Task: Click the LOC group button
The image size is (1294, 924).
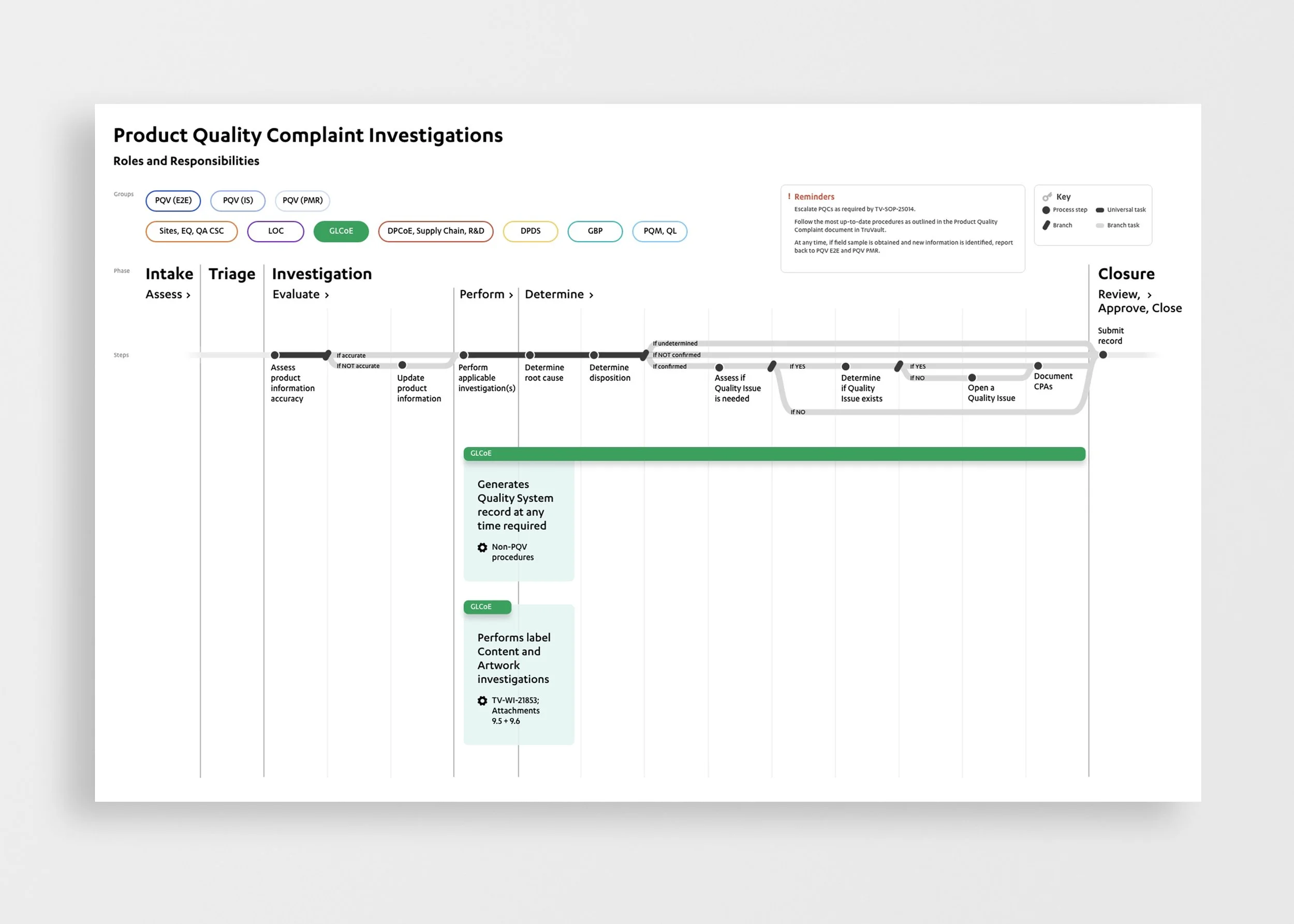Action: click(x=275, y=231)
